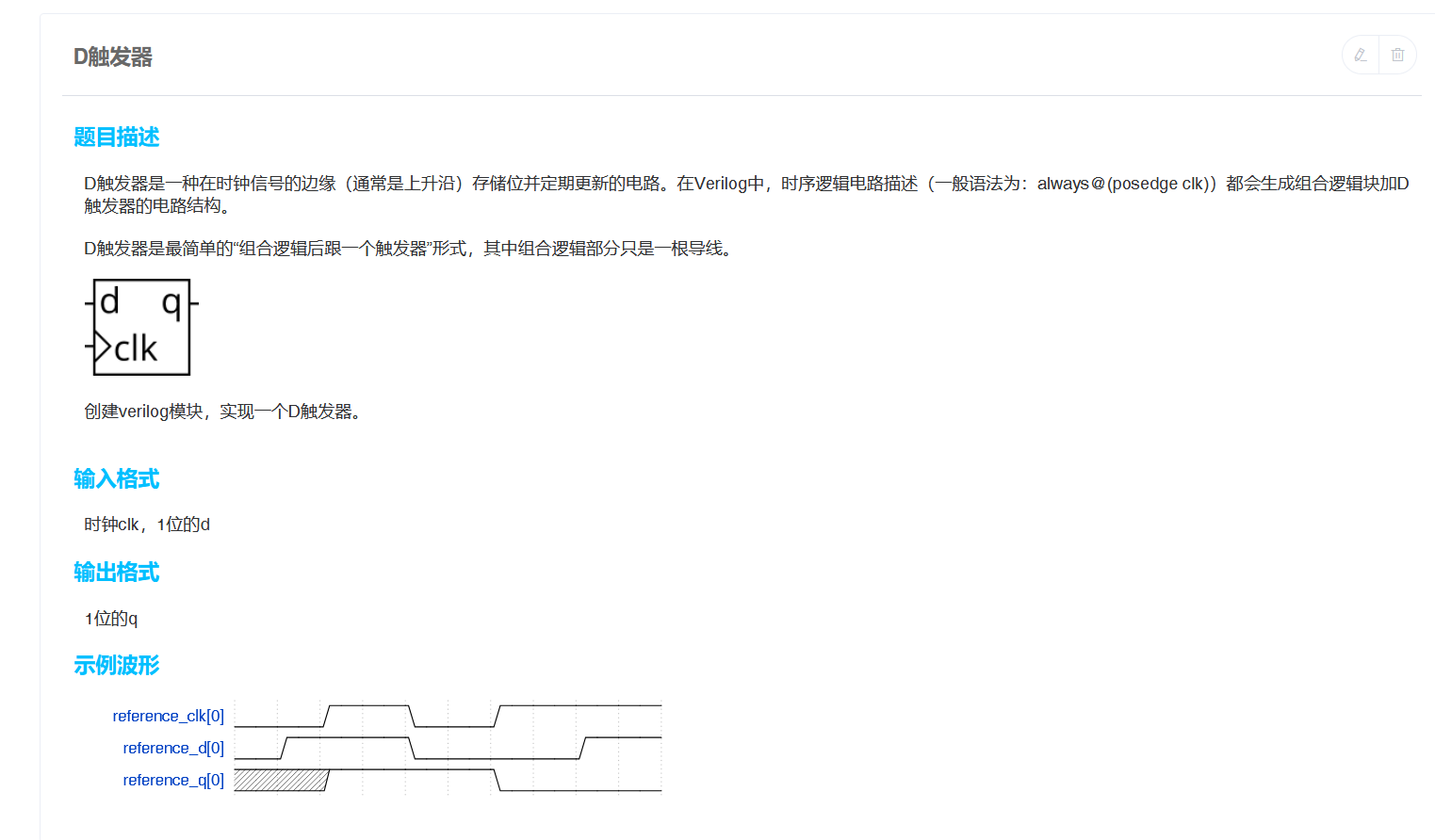Screen dimensions: 1435x840
Task: Click the trash delete icon
Action: [x=1397, y=56]
